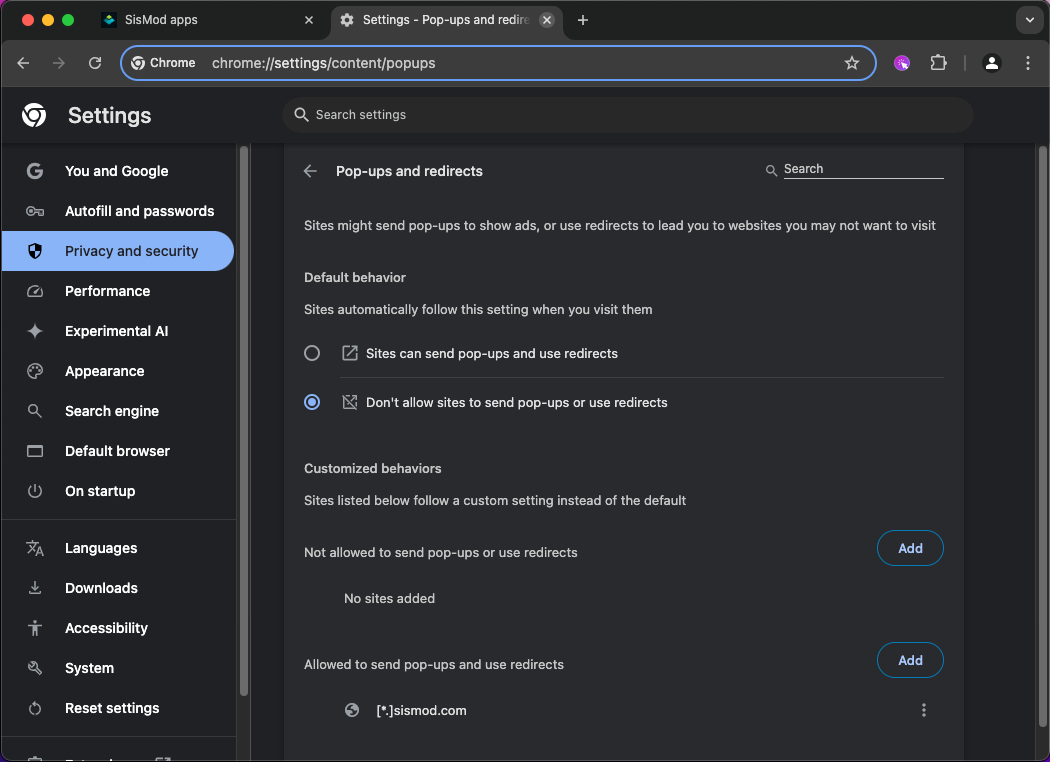Click the Chrome site info chip in address bar
The height and width of the screenshot is (762, 1050).
163,63
